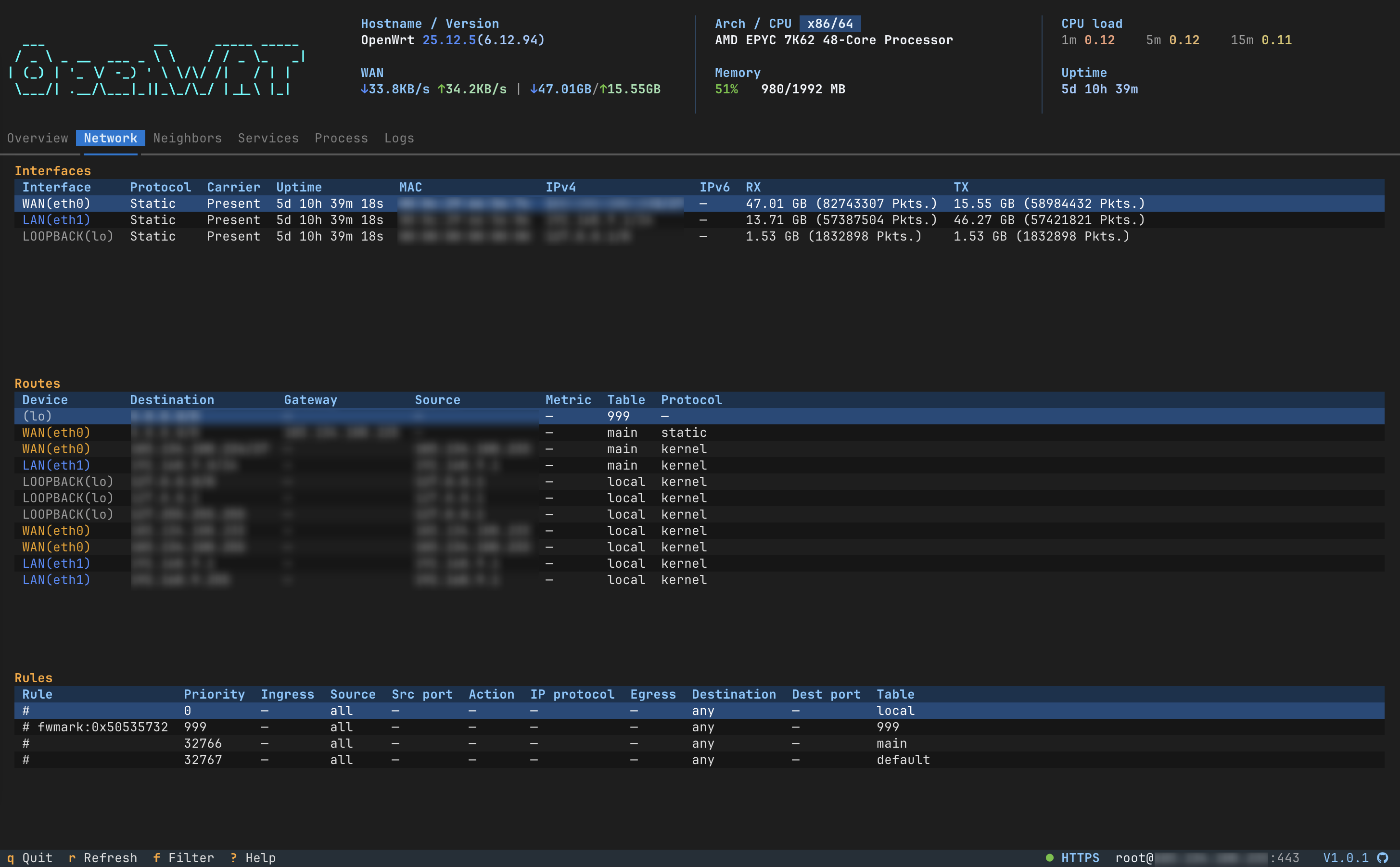Screen dimensions: 1400x867
Task: Click the Priority column header
Action: coord(215,694)
